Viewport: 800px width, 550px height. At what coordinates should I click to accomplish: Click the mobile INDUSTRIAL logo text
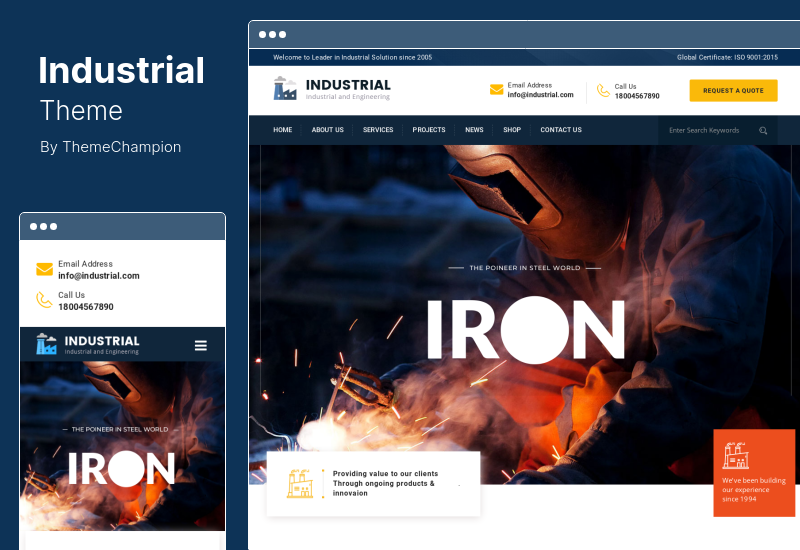[x=102, y=341]
